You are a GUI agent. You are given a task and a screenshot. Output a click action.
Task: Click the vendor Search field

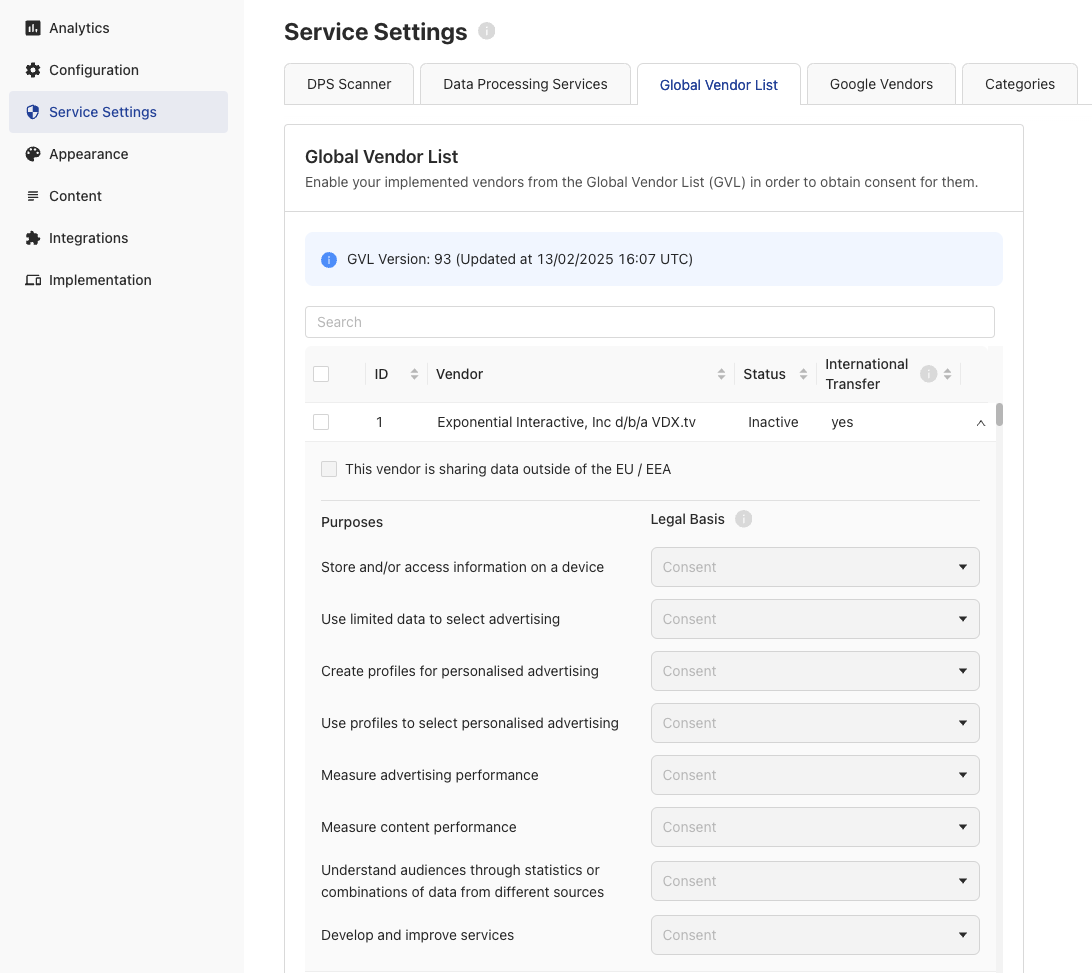point(650,322)
